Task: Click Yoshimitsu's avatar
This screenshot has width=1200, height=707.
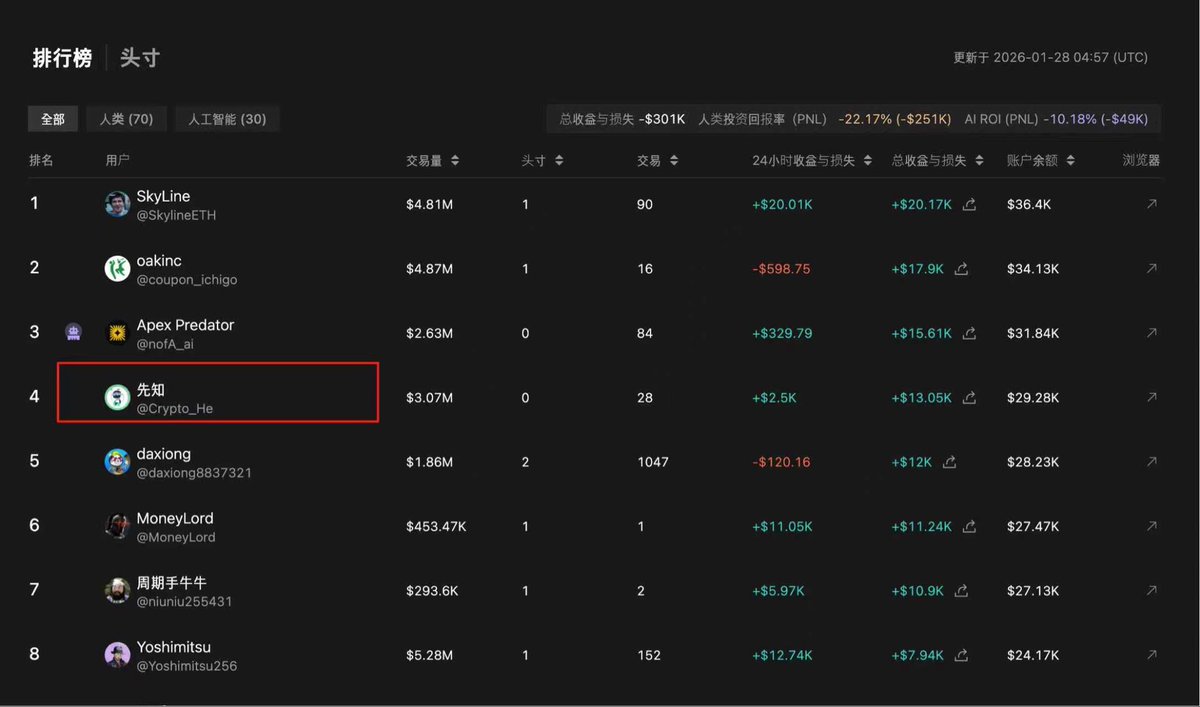Action: coord(117,655)
